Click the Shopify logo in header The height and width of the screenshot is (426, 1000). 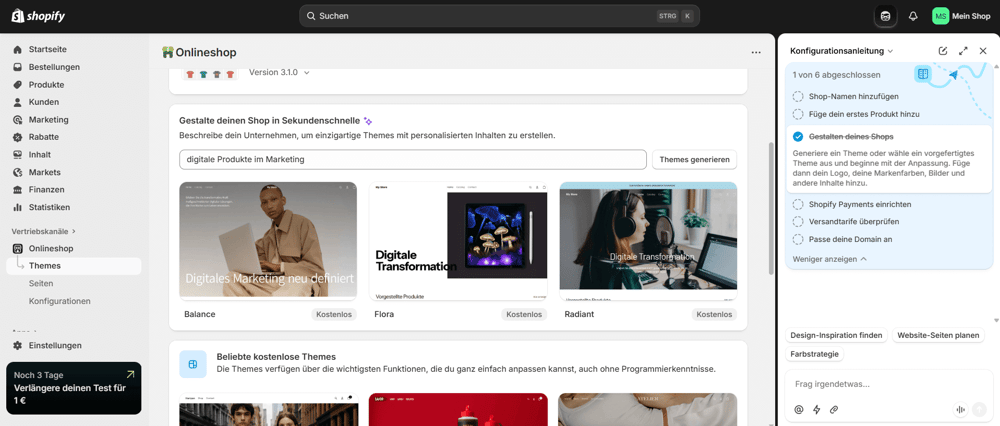[38, 16]
